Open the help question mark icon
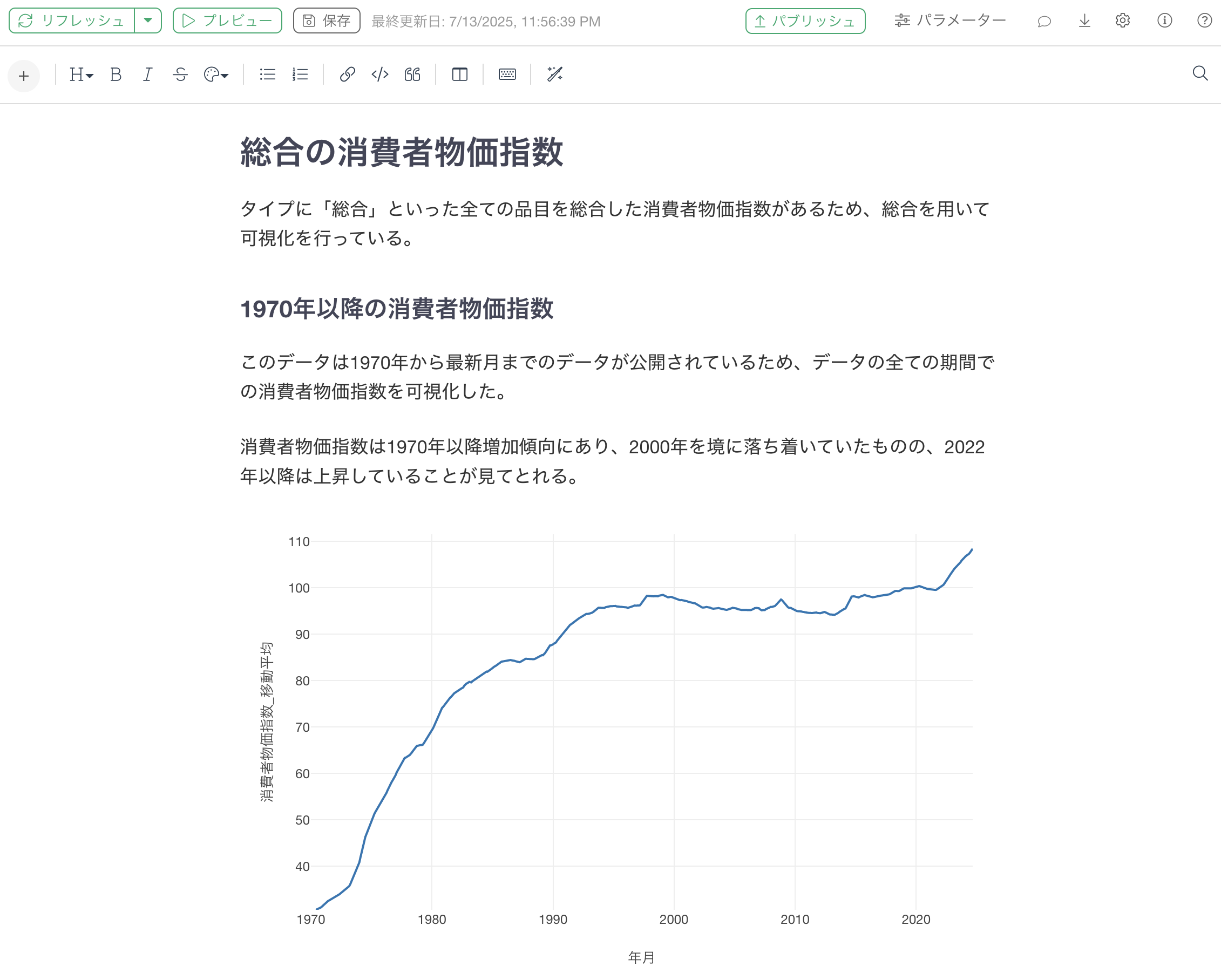Screen dimensions: 1221x980 point(1204,21)
